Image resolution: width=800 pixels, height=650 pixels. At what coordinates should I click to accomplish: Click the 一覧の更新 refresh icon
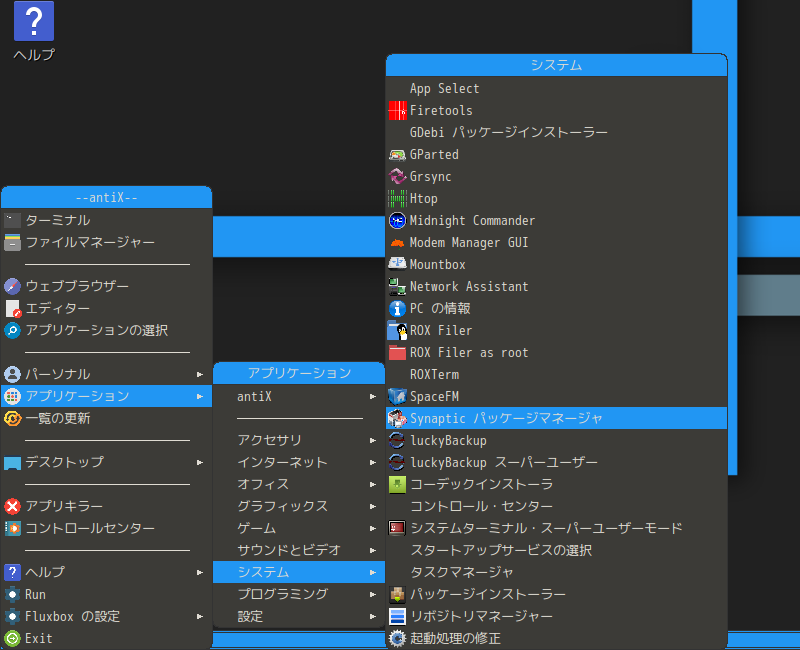pyautogui.click(x=12, y=418)
